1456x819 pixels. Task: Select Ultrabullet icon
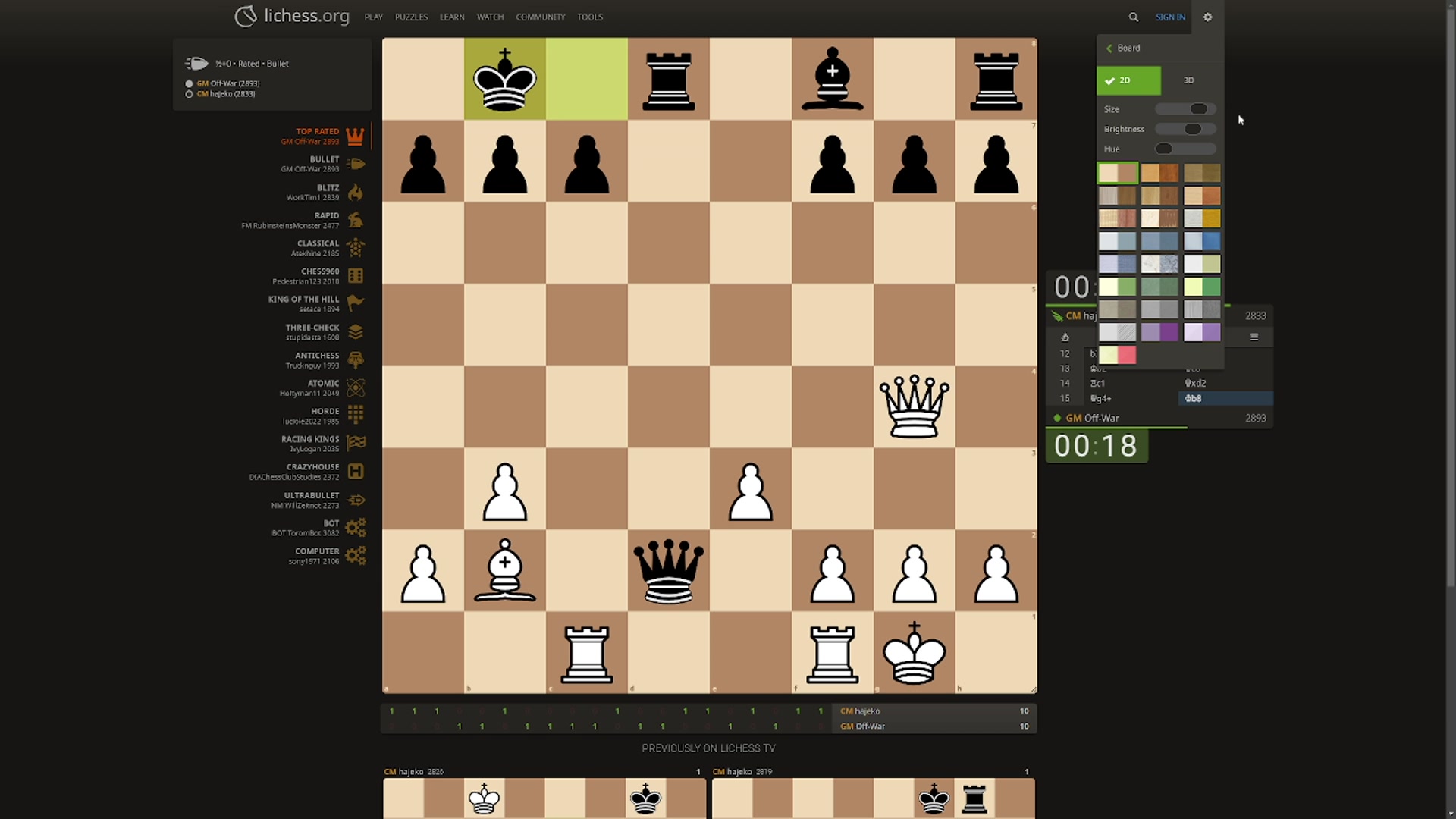point(355,500)
